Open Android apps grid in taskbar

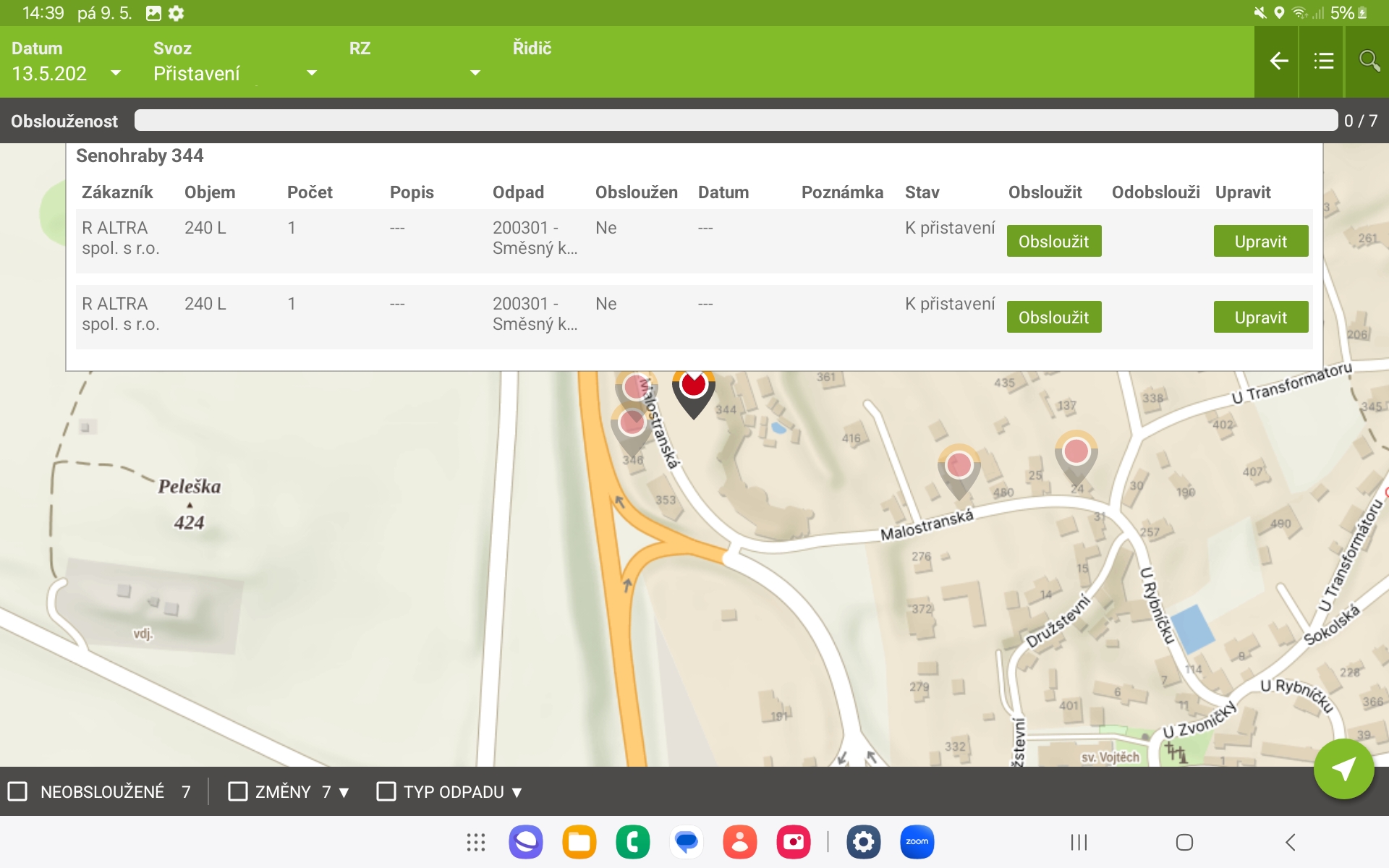(475, 842)
